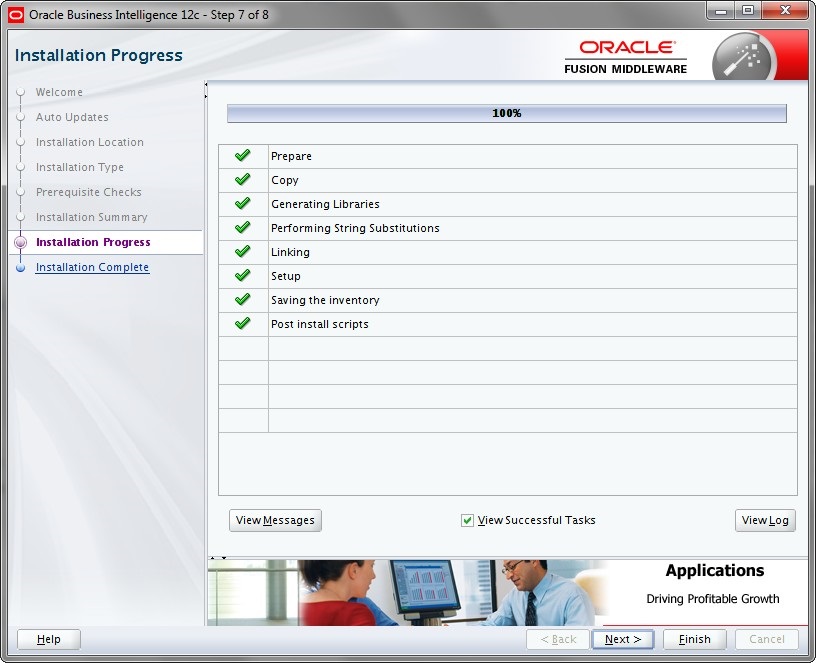Open Help for the installer

pyautogui.click(x=49, y=639)
